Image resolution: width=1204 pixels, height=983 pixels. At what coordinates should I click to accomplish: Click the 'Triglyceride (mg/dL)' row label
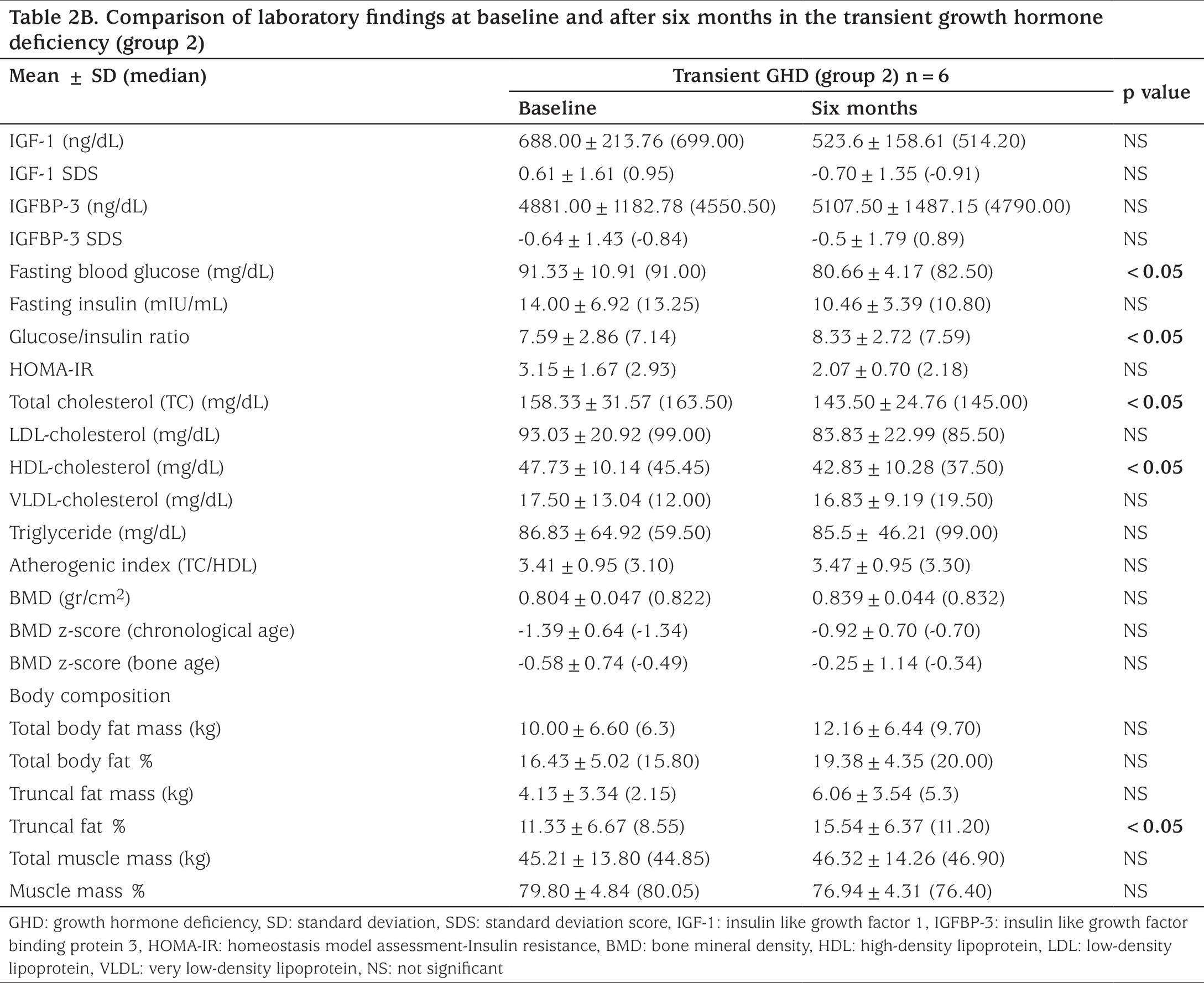coord(97,533)
